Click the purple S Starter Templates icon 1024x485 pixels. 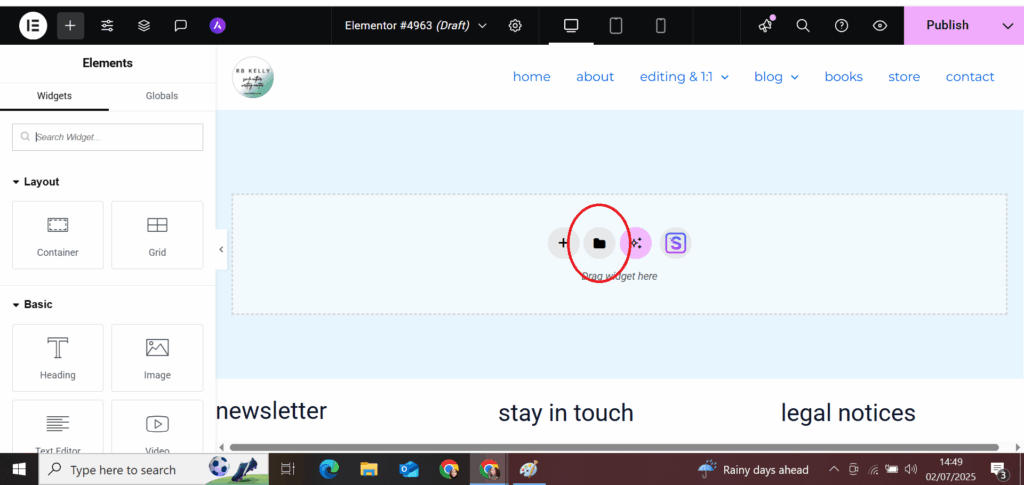(x=675, y=243)
